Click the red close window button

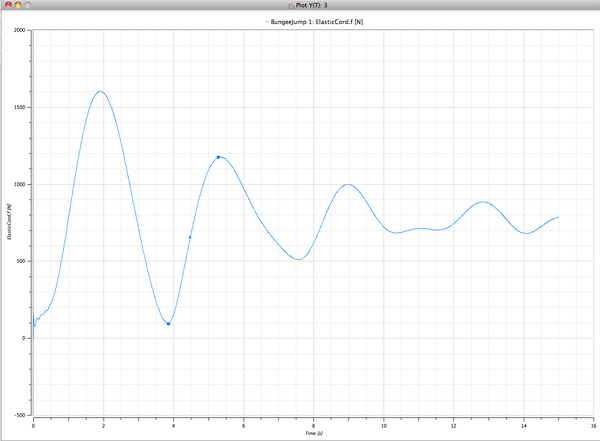[8, 5]
